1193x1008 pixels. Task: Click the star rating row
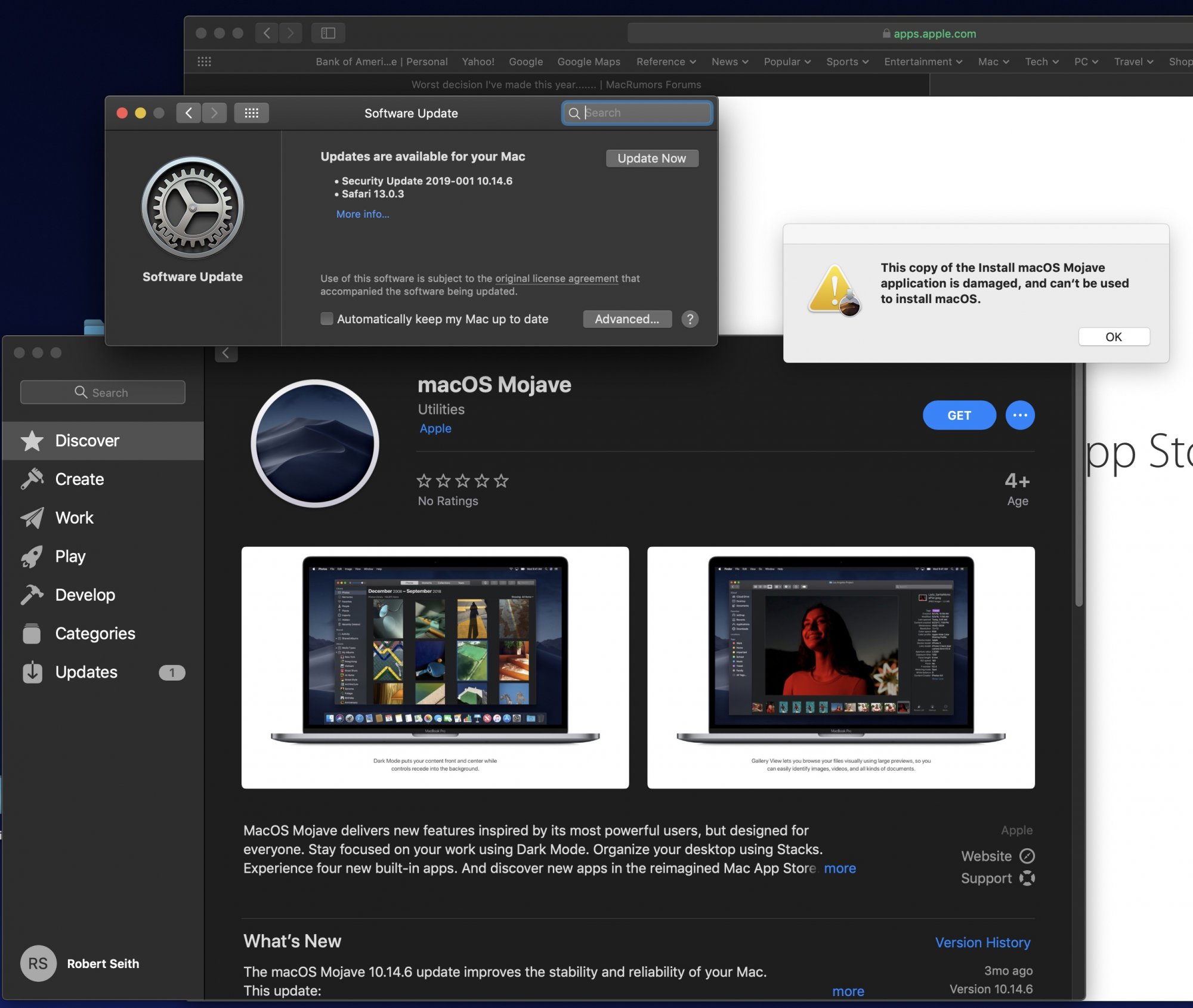[462, 481]
